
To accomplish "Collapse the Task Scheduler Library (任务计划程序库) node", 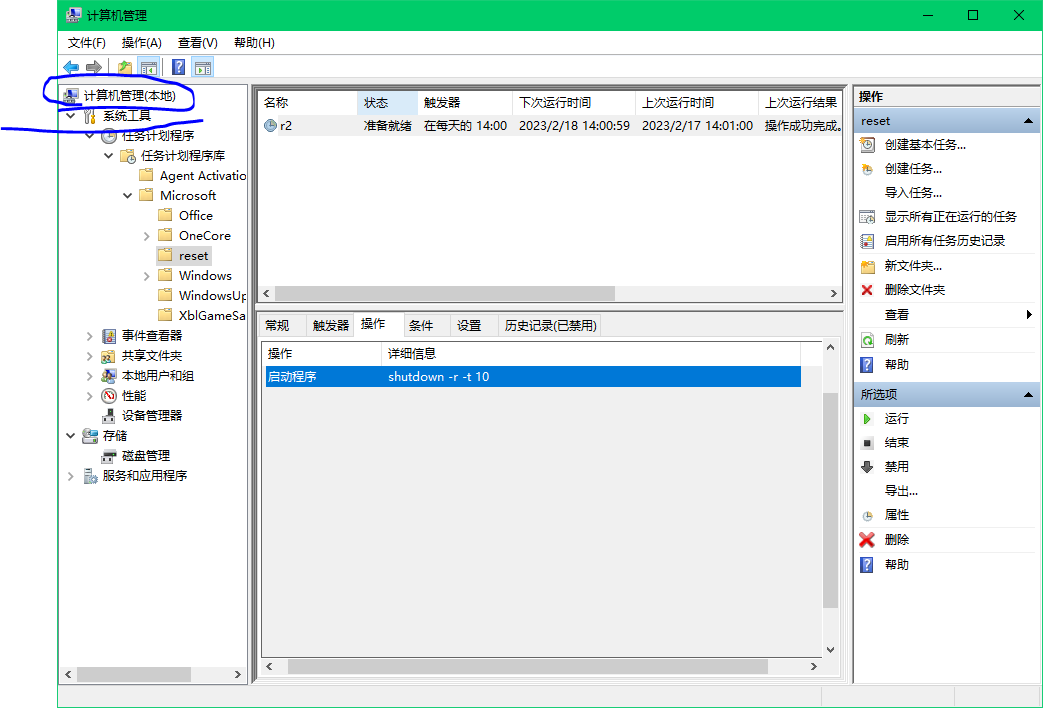I will (108, 156).
